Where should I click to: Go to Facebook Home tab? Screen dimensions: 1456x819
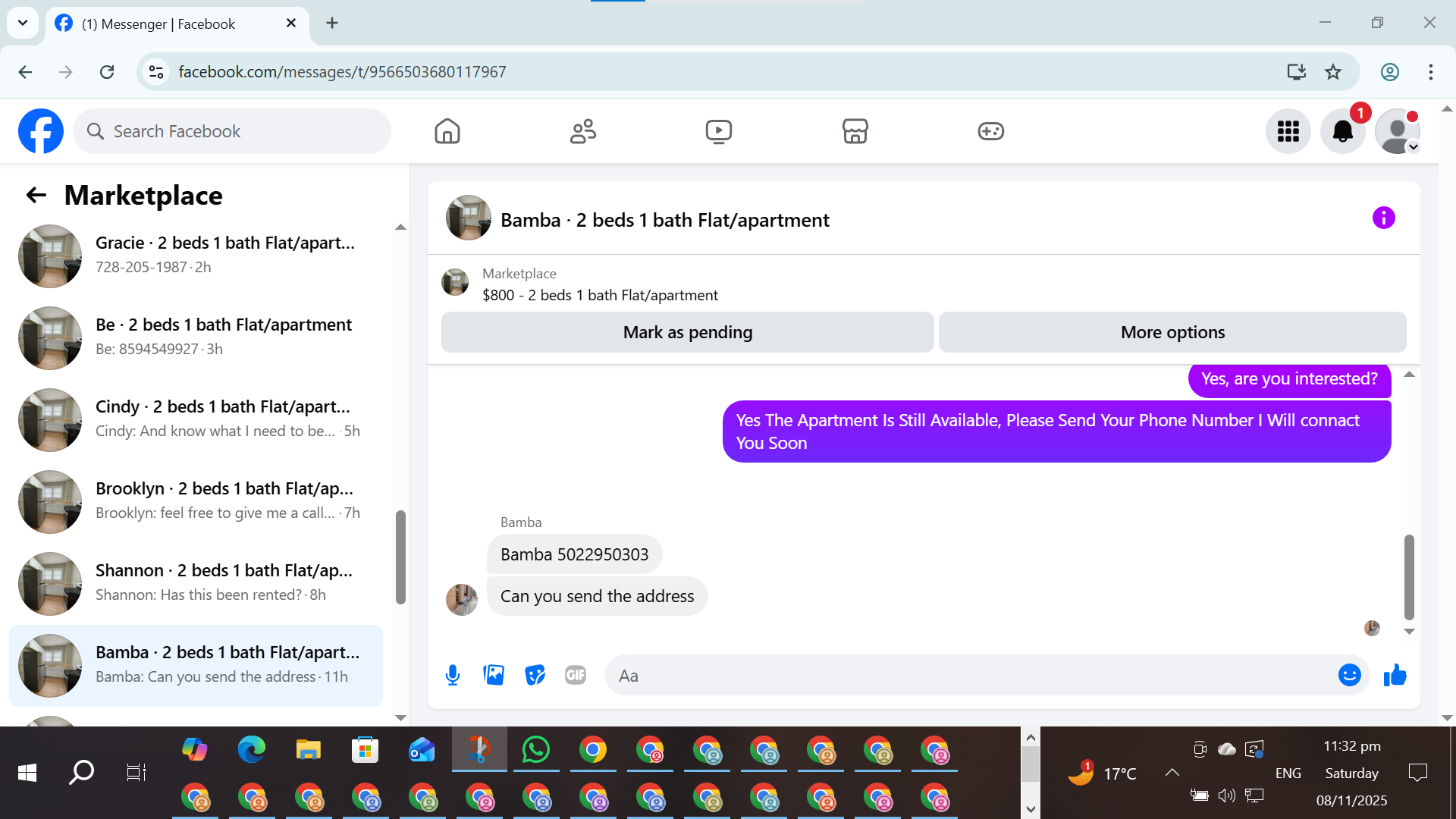tap(447, 132)
